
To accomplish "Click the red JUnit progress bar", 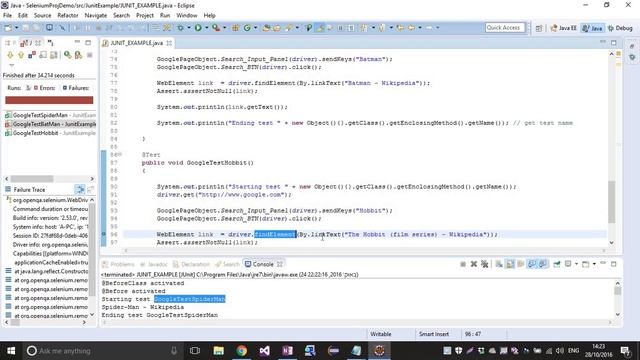I will (49, 100).
